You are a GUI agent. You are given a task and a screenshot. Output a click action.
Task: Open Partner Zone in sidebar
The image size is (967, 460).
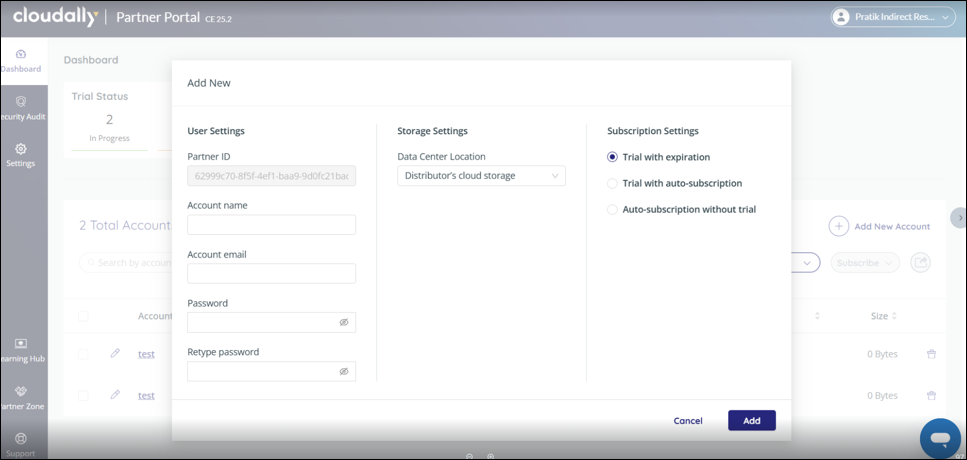pos(21,398)
